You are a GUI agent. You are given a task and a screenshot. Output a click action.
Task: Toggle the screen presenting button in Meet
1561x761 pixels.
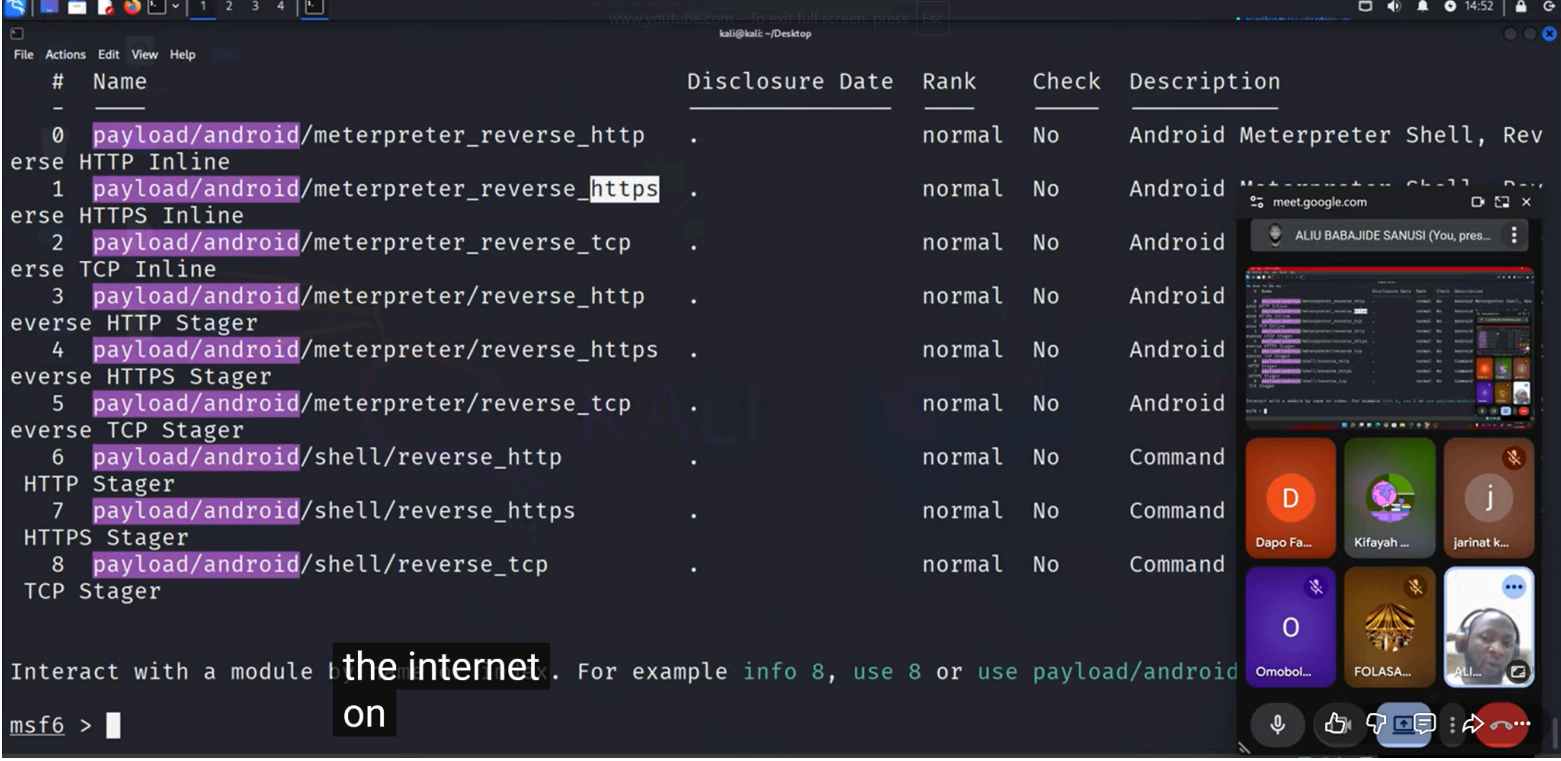tap(1404, 724)
